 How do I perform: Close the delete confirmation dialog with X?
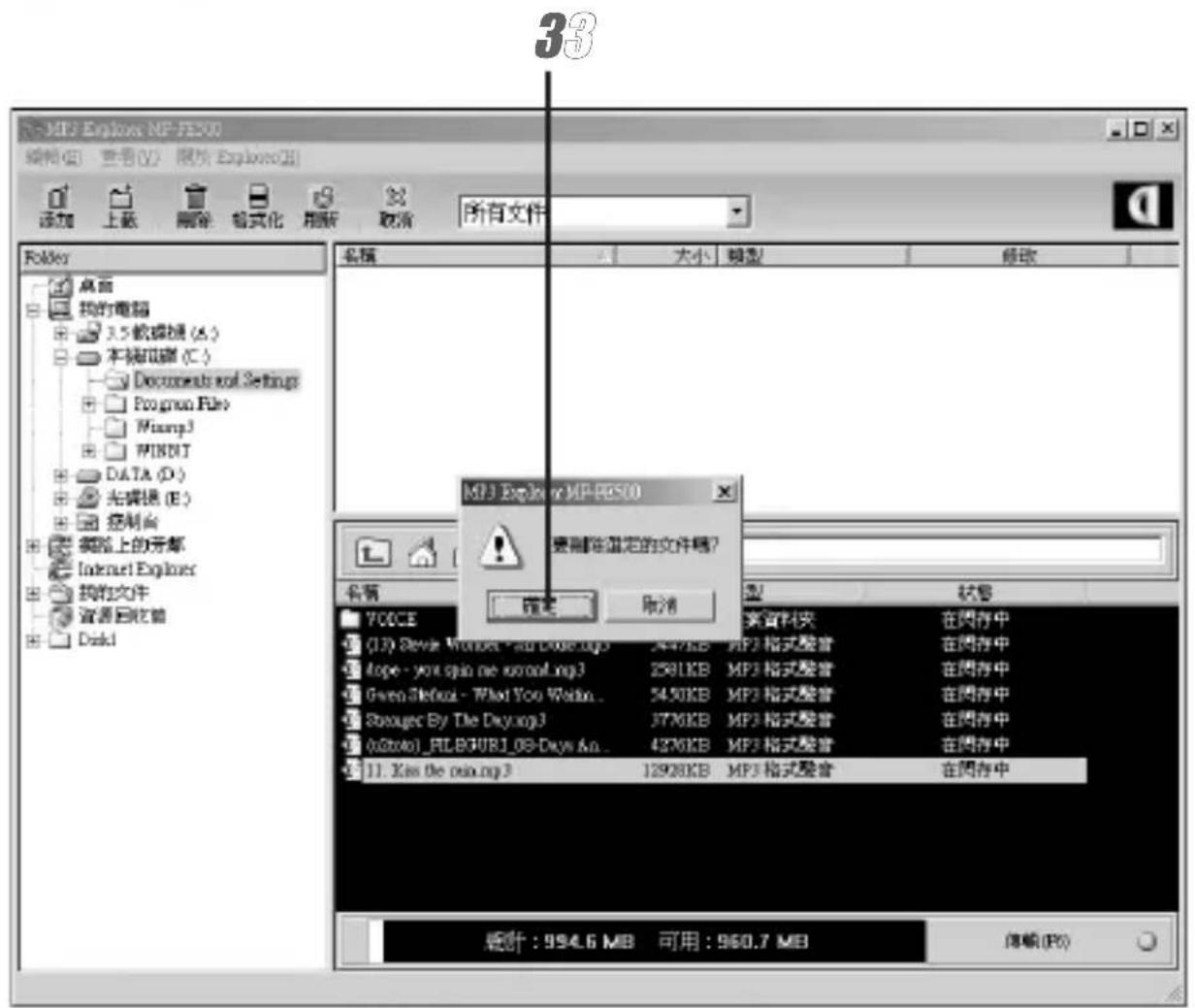724,492
